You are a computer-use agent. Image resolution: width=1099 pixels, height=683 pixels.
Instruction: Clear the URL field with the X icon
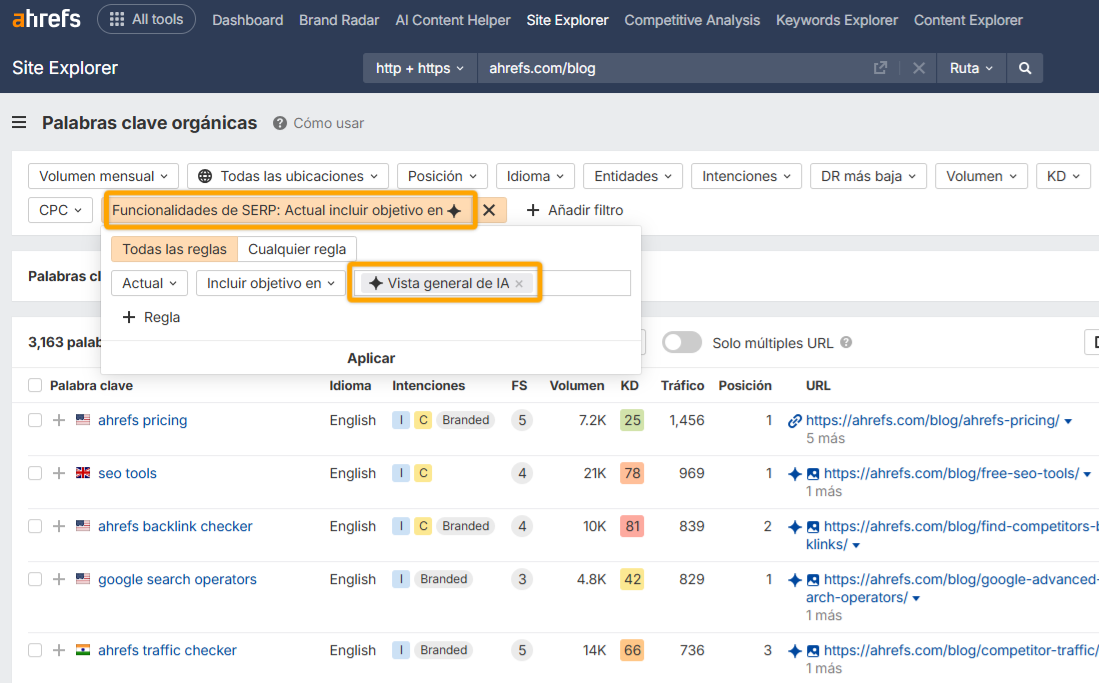[919, 68]
